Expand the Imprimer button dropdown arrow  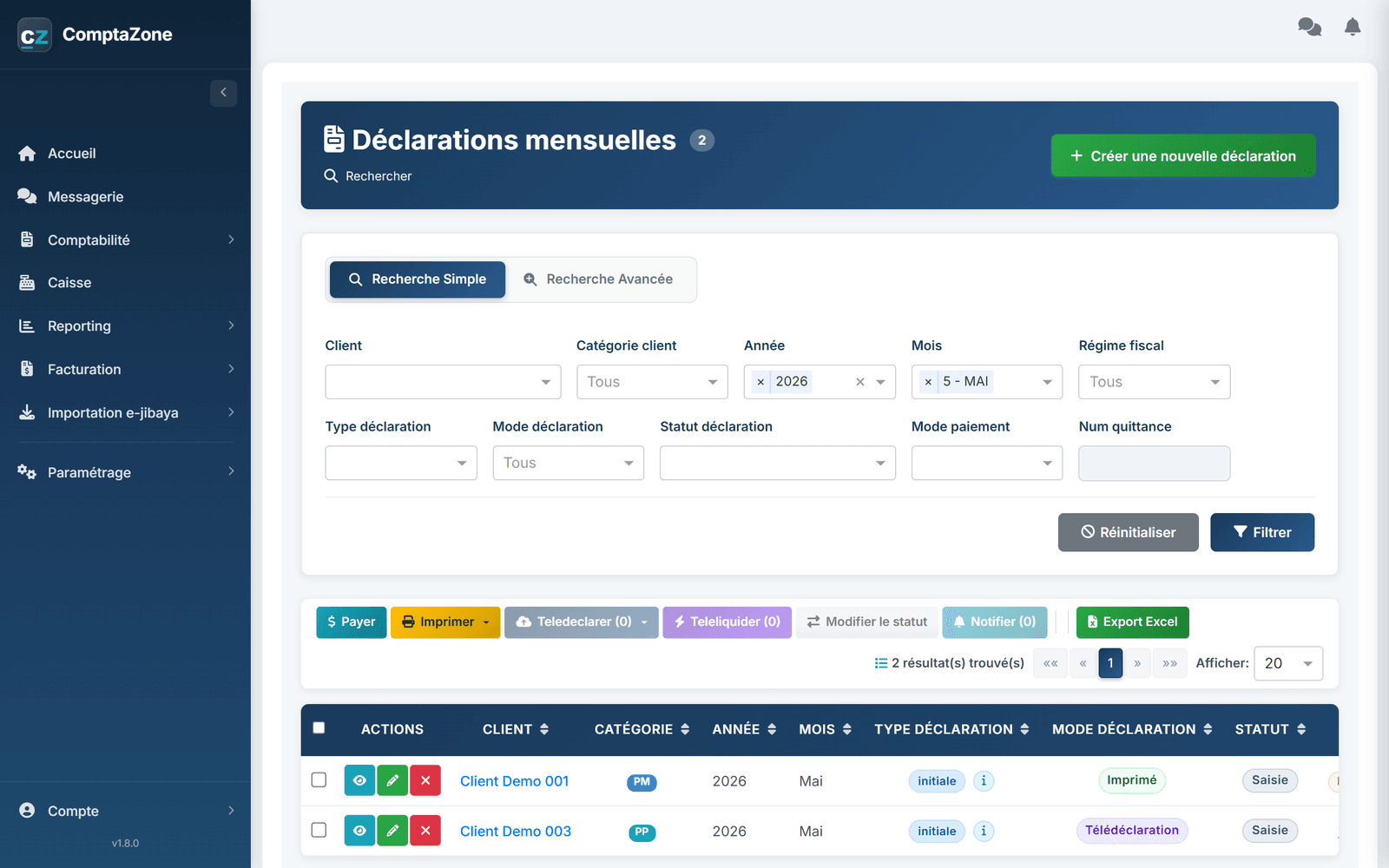(486, 622)
